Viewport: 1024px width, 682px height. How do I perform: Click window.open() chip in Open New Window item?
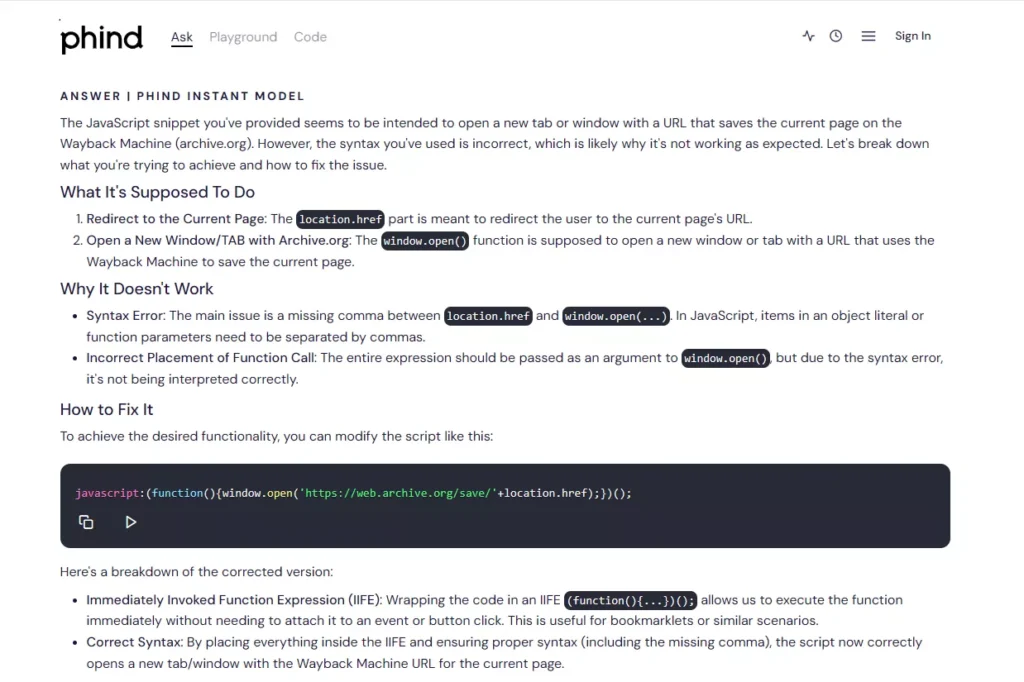[x=425, y=241]
